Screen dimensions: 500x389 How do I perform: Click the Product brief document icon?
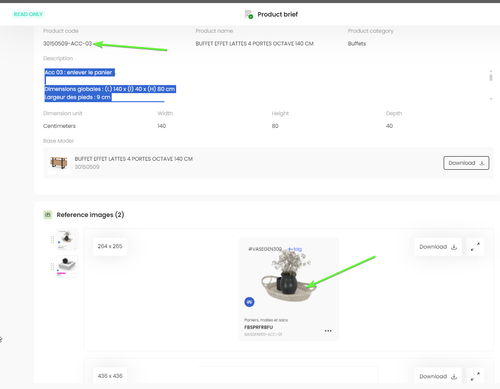[x=249, y=14]
